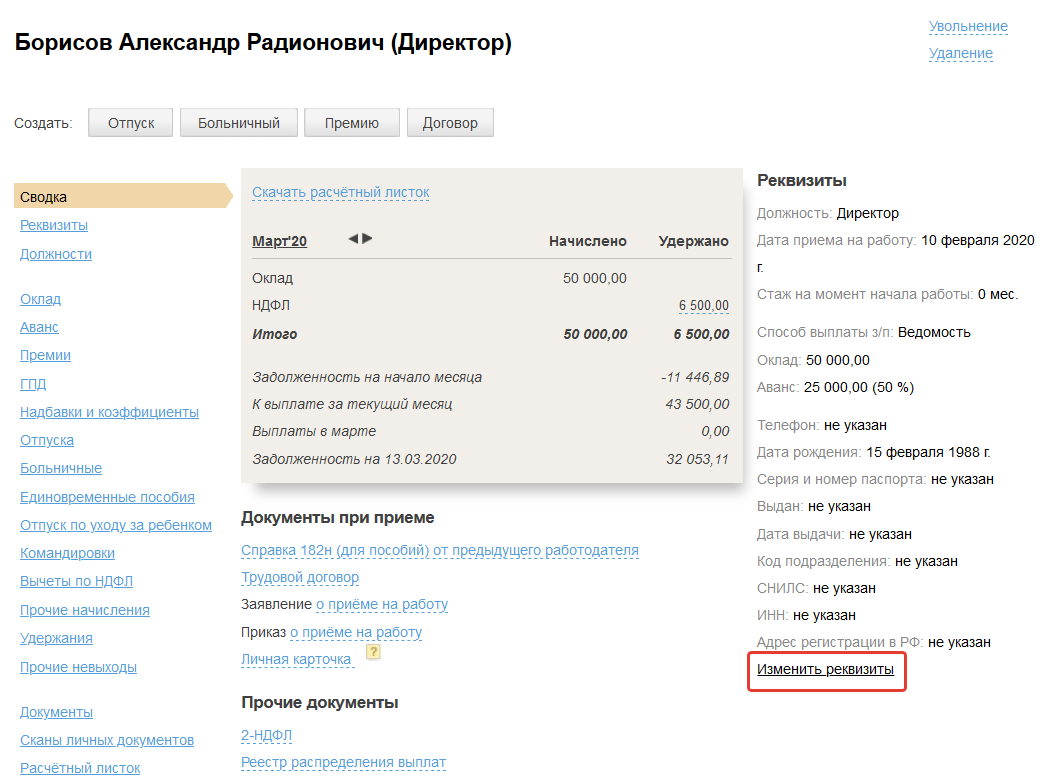
Task: Open Изменить реквизиты link
Action: 825,669
